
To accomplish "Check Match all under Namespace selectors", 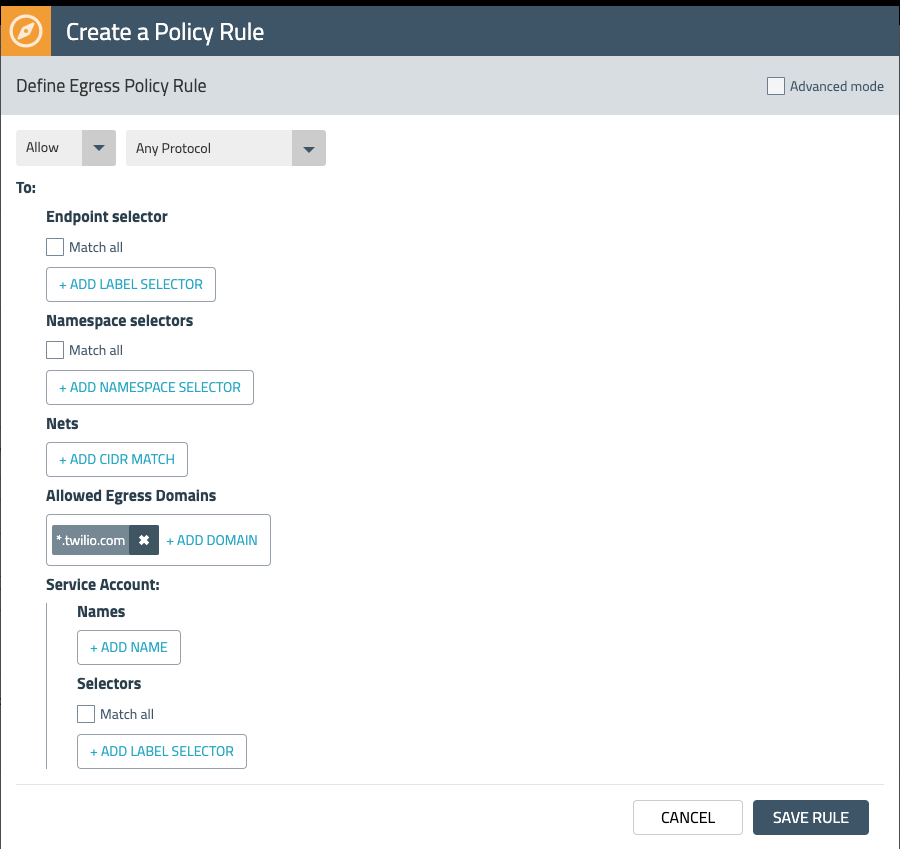I will pos(55,350).
